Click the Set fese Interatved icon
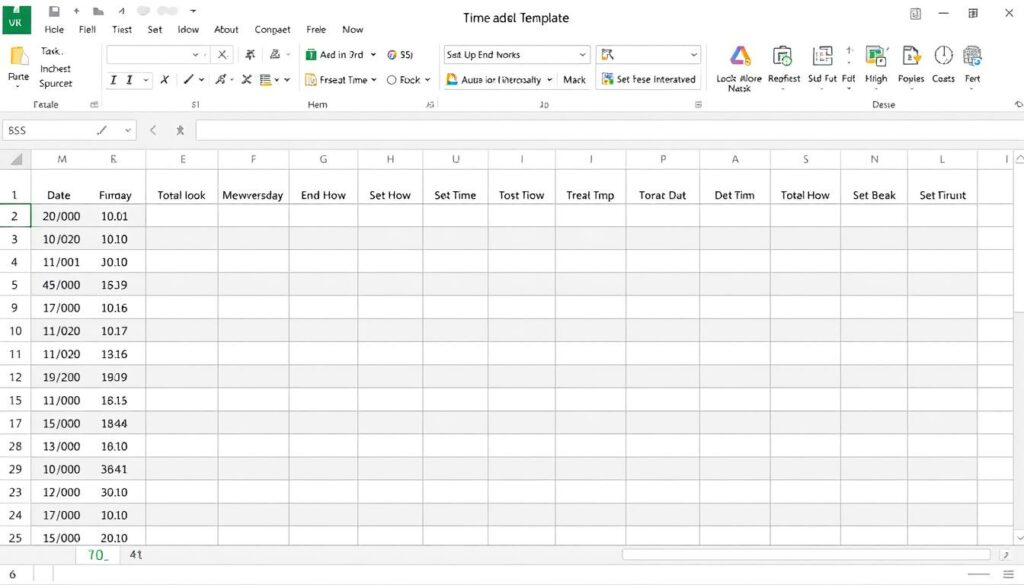 click(x=607, y=79)
